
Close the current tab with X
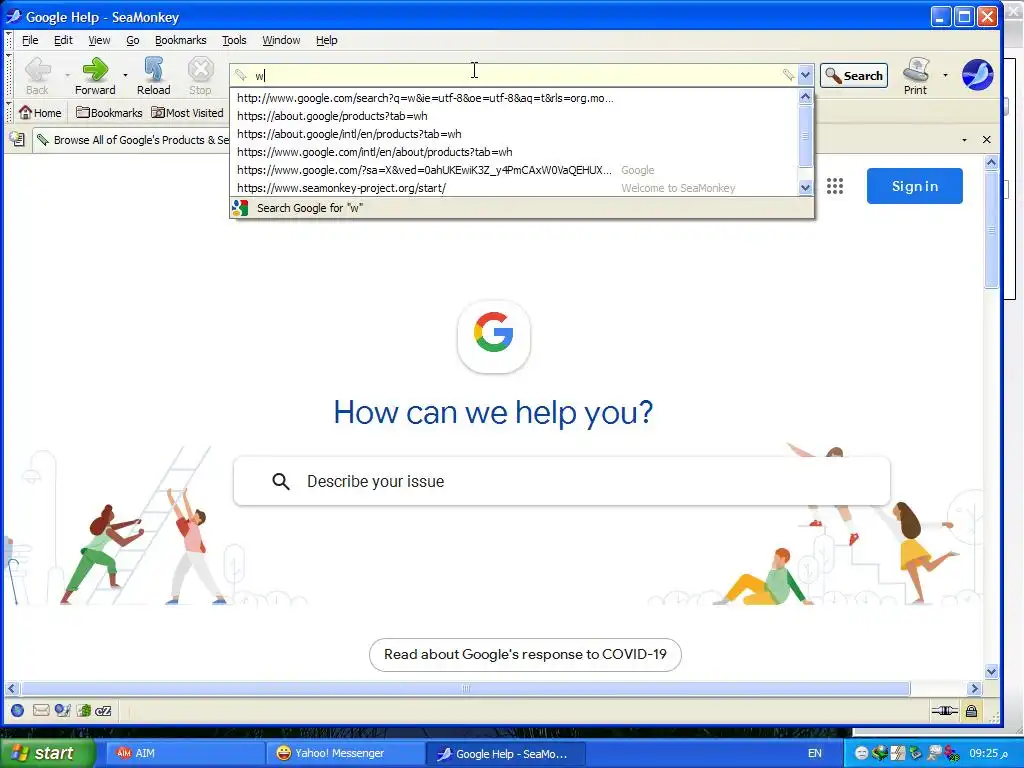tap(987, 140)
